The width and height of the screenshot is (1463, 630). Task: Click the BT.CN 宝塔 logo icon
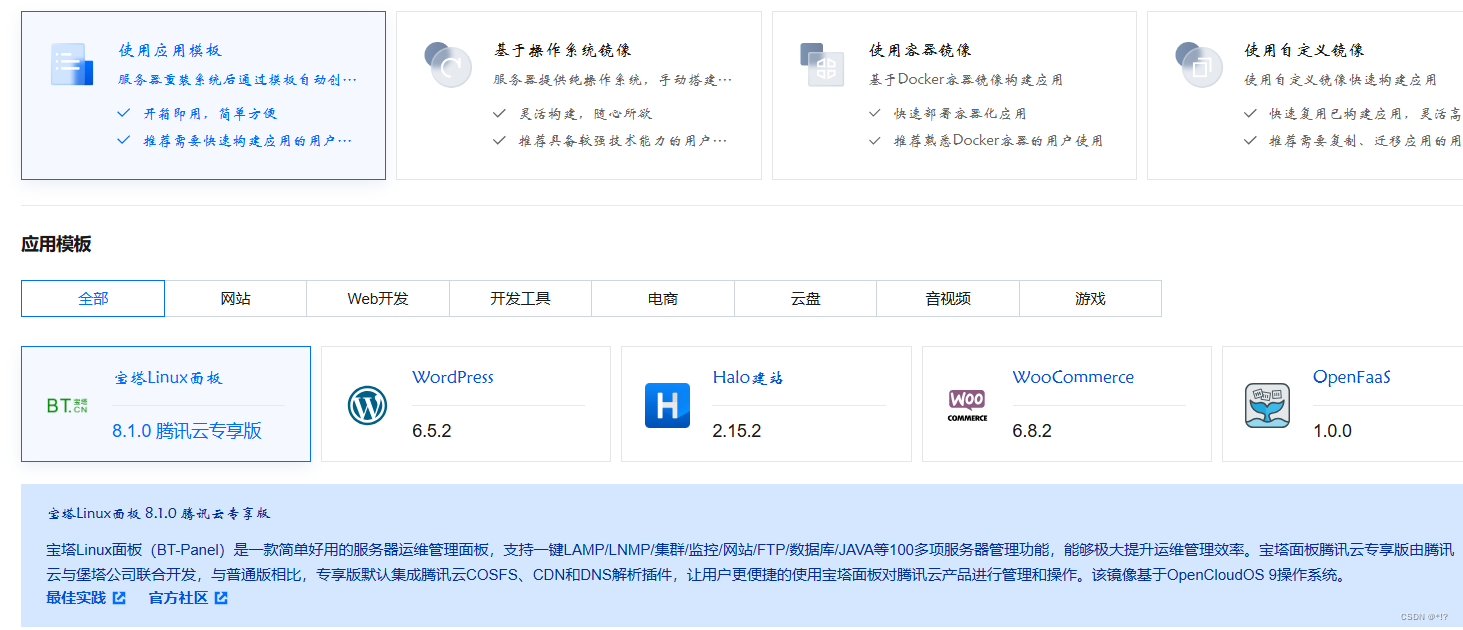(x=67, y=405)
